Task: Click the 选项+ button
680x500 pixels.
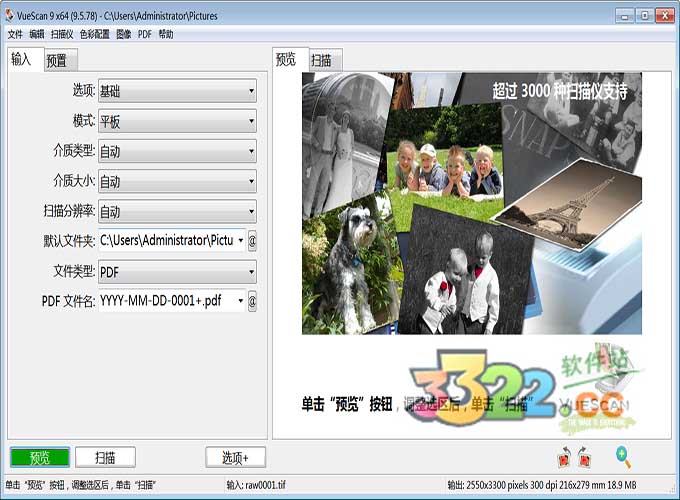Action: pyautogui.click(x=235, y=457)
